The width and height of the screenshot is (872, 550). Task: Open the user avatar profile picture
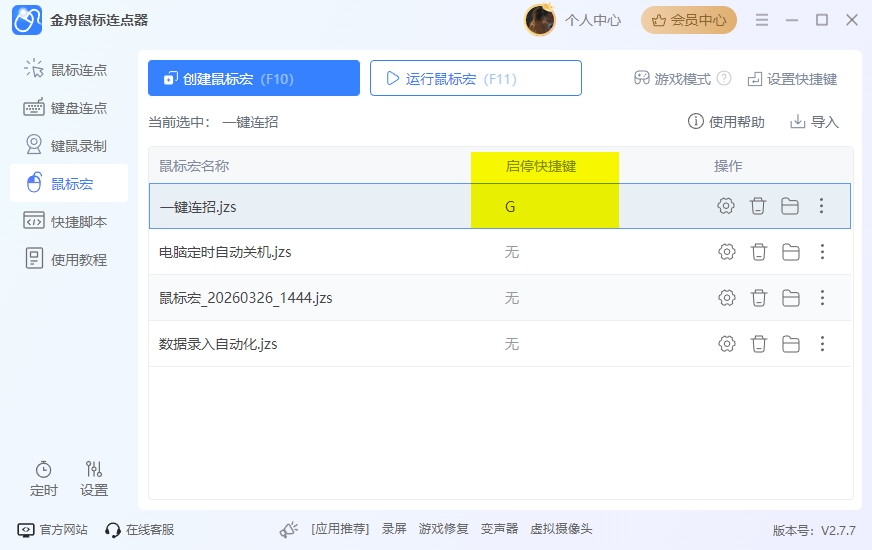click(x=539, y=20)
